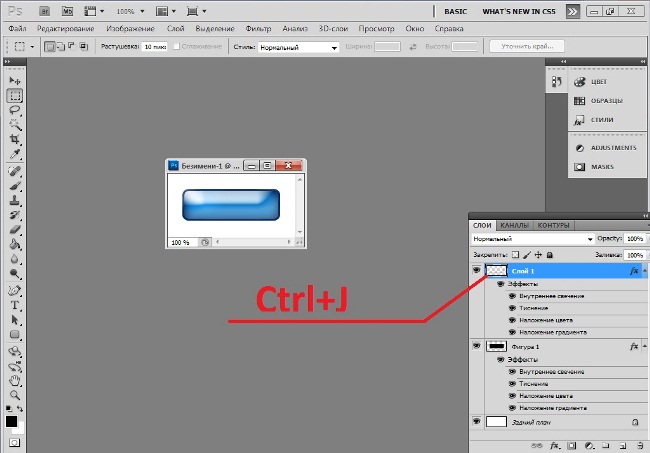Open Mini Bridge from top bar

coord(67,11)
